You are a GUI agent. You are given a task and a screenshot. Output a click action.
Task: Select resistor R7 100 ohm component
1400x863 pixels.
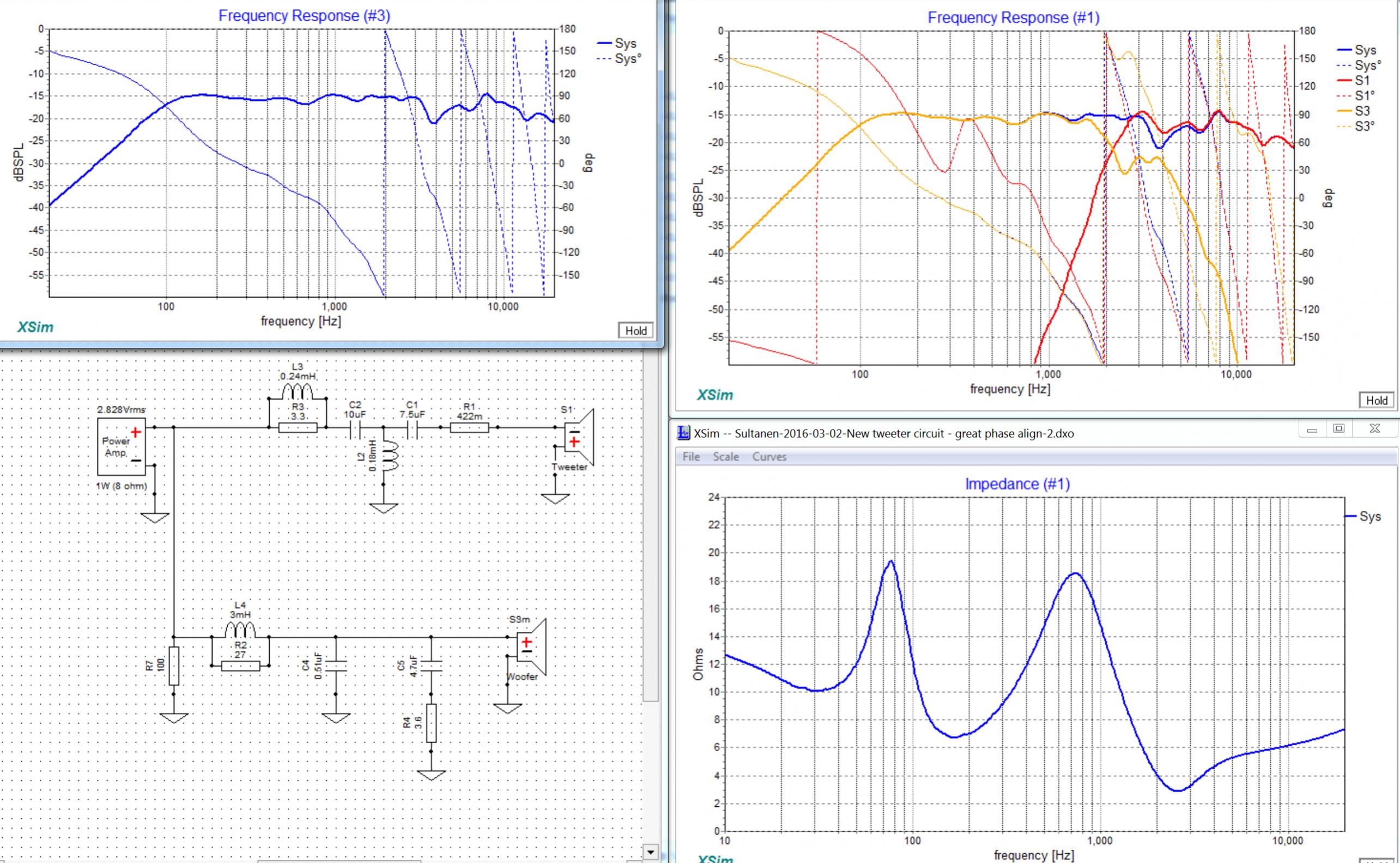pos(174,666)
